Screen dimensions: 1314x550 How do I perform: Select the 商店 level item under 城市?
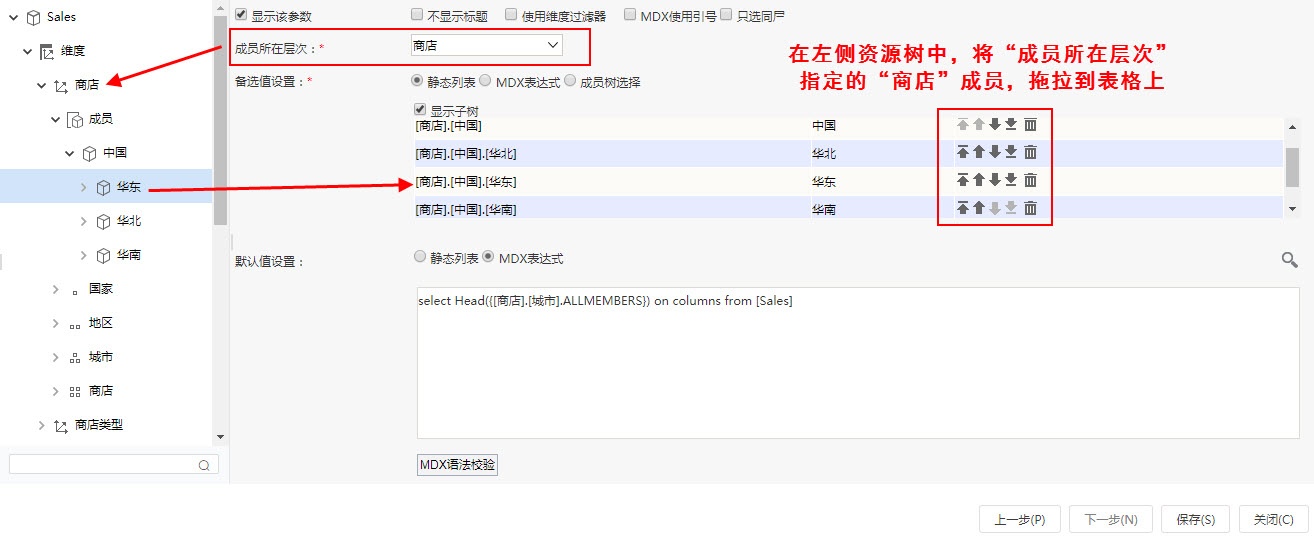101,391
